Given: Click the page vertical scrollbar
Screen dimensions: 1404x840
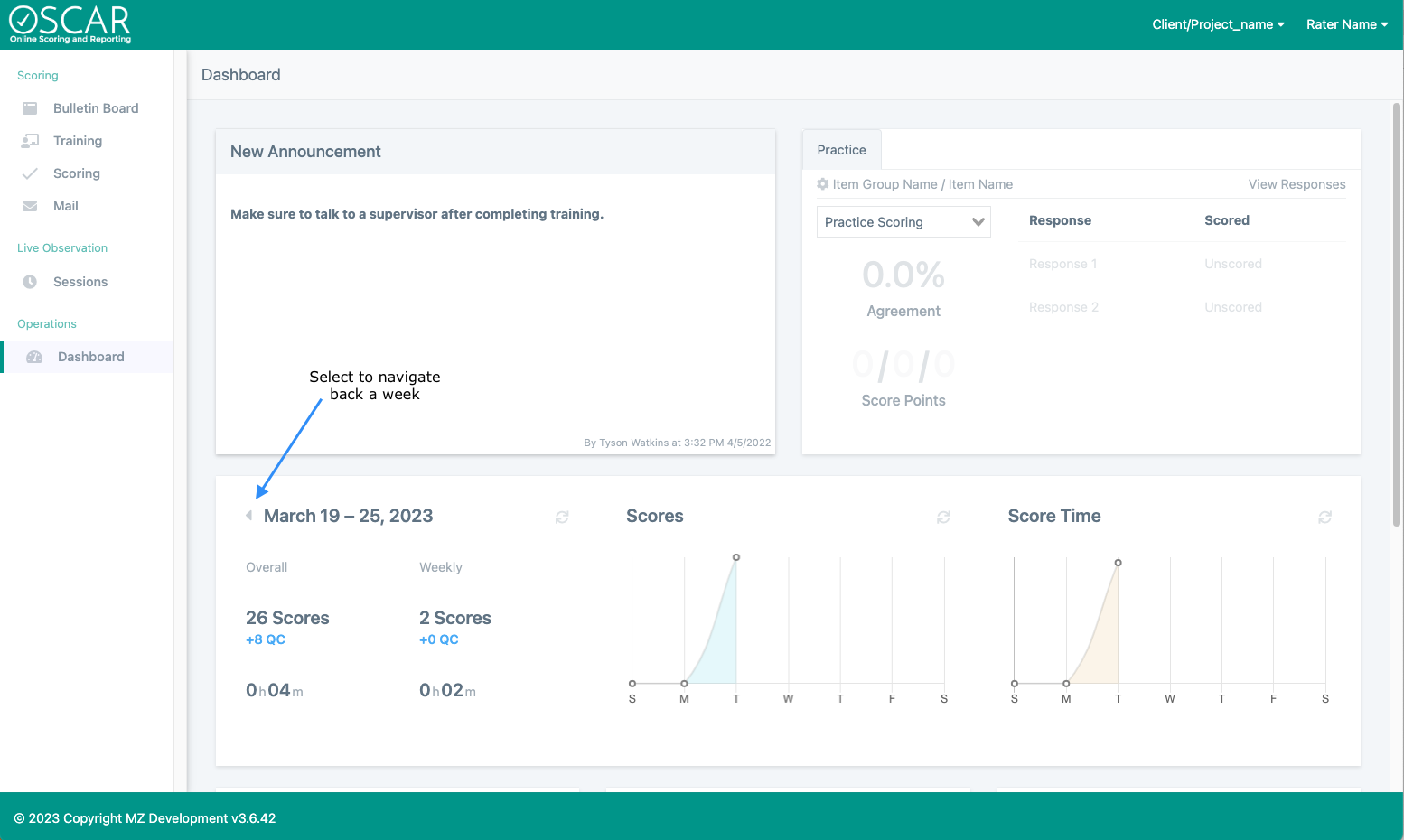Looking at the screenshot, I should pyautogui.click(x=1396, y=316).
